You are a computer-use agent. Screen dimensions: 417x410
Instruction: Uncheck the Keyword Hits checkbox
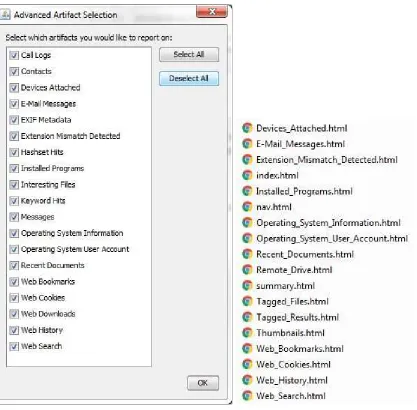pyautogui.click(x=14, y=201)
